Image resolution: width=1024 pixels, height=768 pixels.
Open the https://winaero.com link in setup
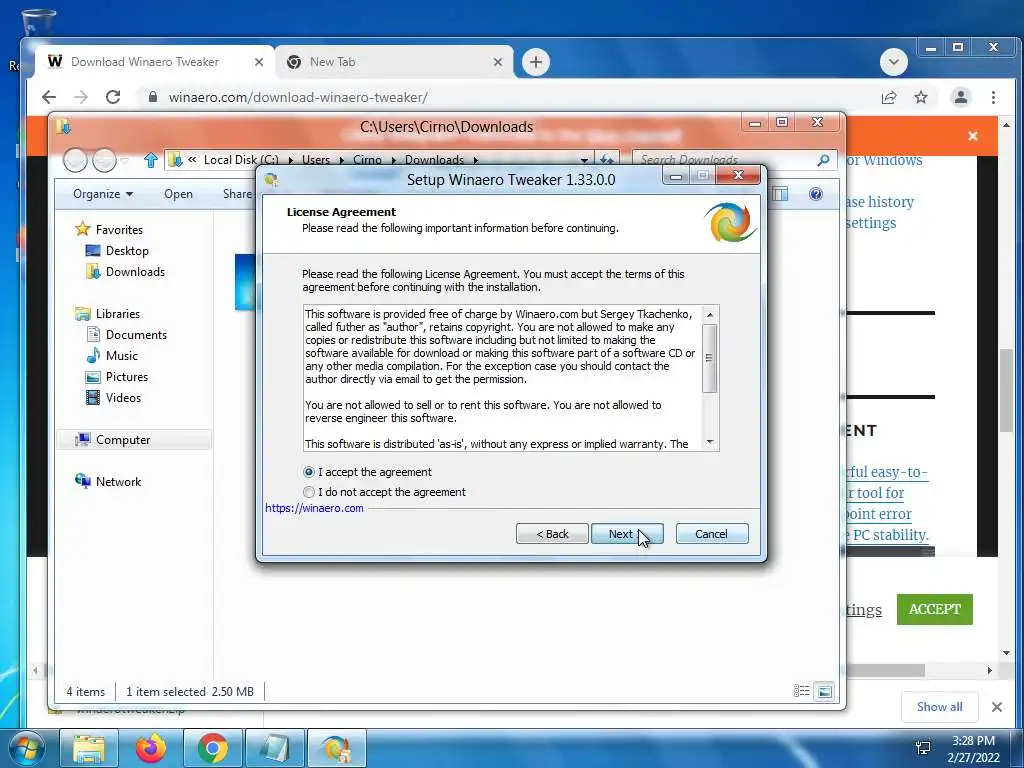coord(314,508)
